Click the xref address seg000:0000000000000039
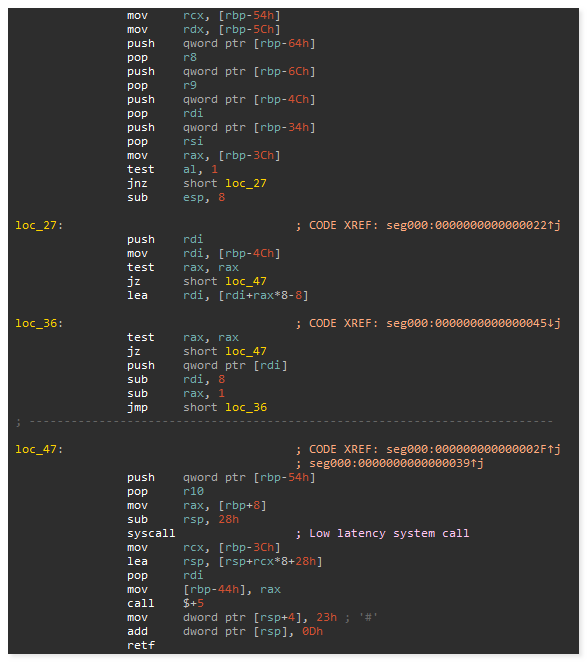Screen dimensions: 587x662 (390, 463)
